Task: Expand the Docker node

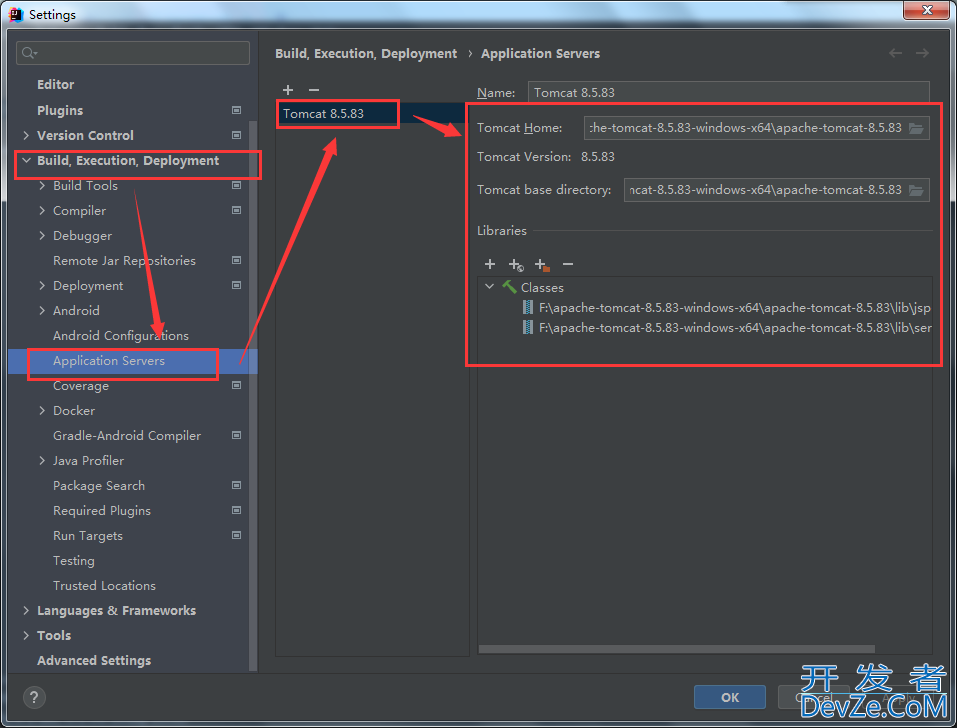Action: (x=42, y=411)
